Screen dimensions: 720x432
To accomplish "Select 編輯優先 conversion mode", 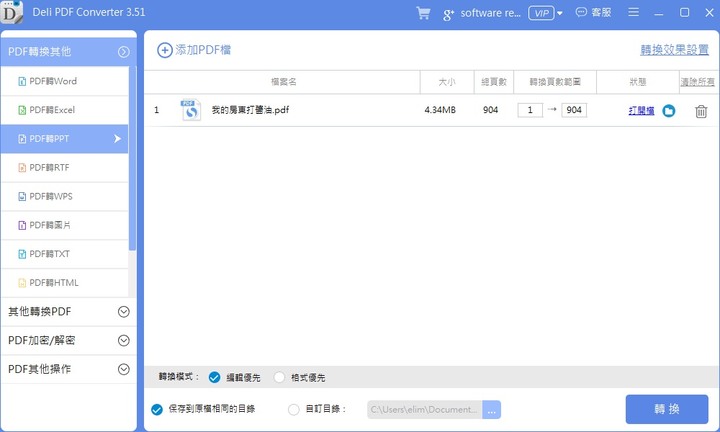I will coord(214,377).
